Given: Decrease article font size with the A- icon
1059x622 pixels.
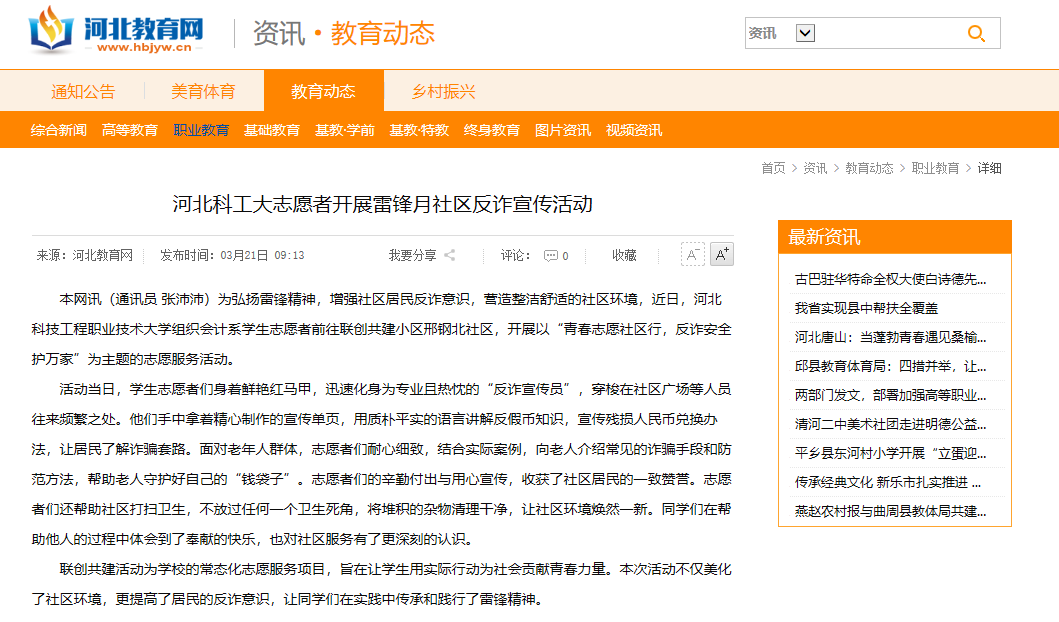Looking at the screenshot, I should pyautogui.click(x=692, y=255).
